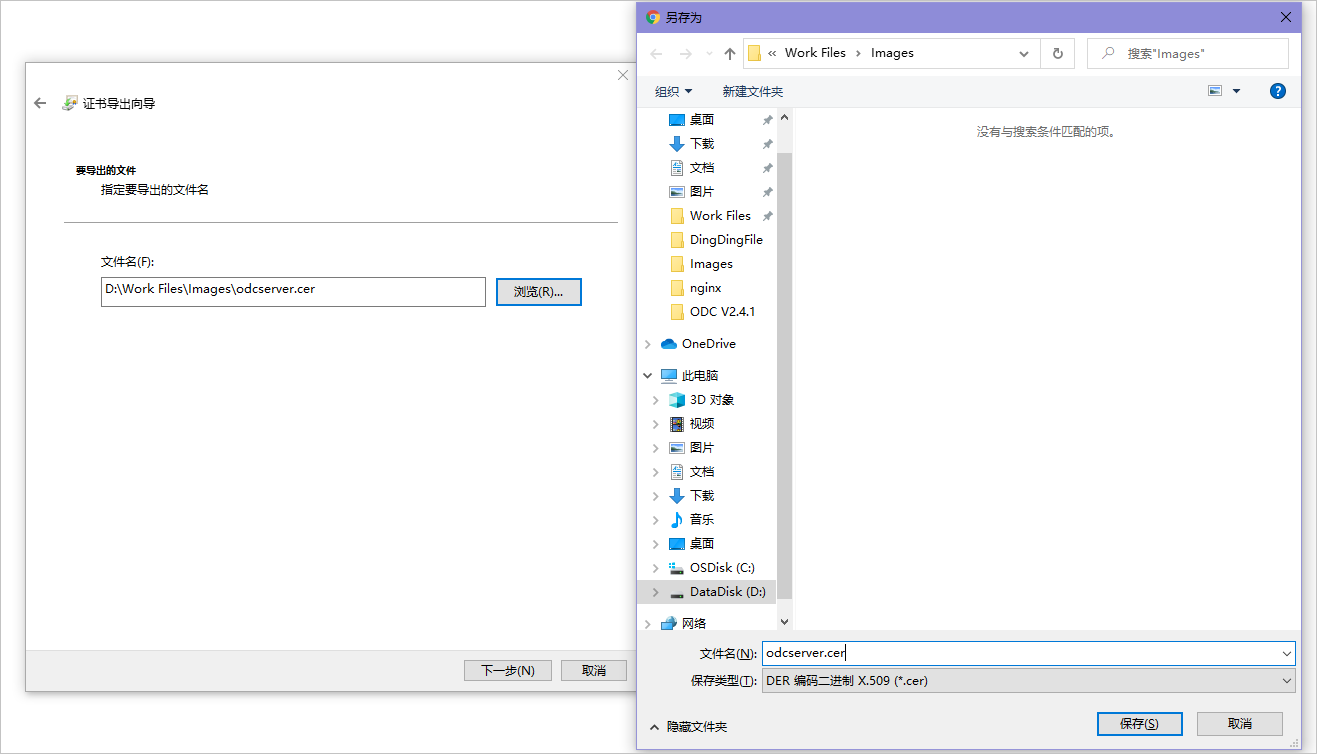Viewport: 1317px width, 754px height.
Task: Click the navigation pane scroll down arrow
Action: [x=784, y=621]
